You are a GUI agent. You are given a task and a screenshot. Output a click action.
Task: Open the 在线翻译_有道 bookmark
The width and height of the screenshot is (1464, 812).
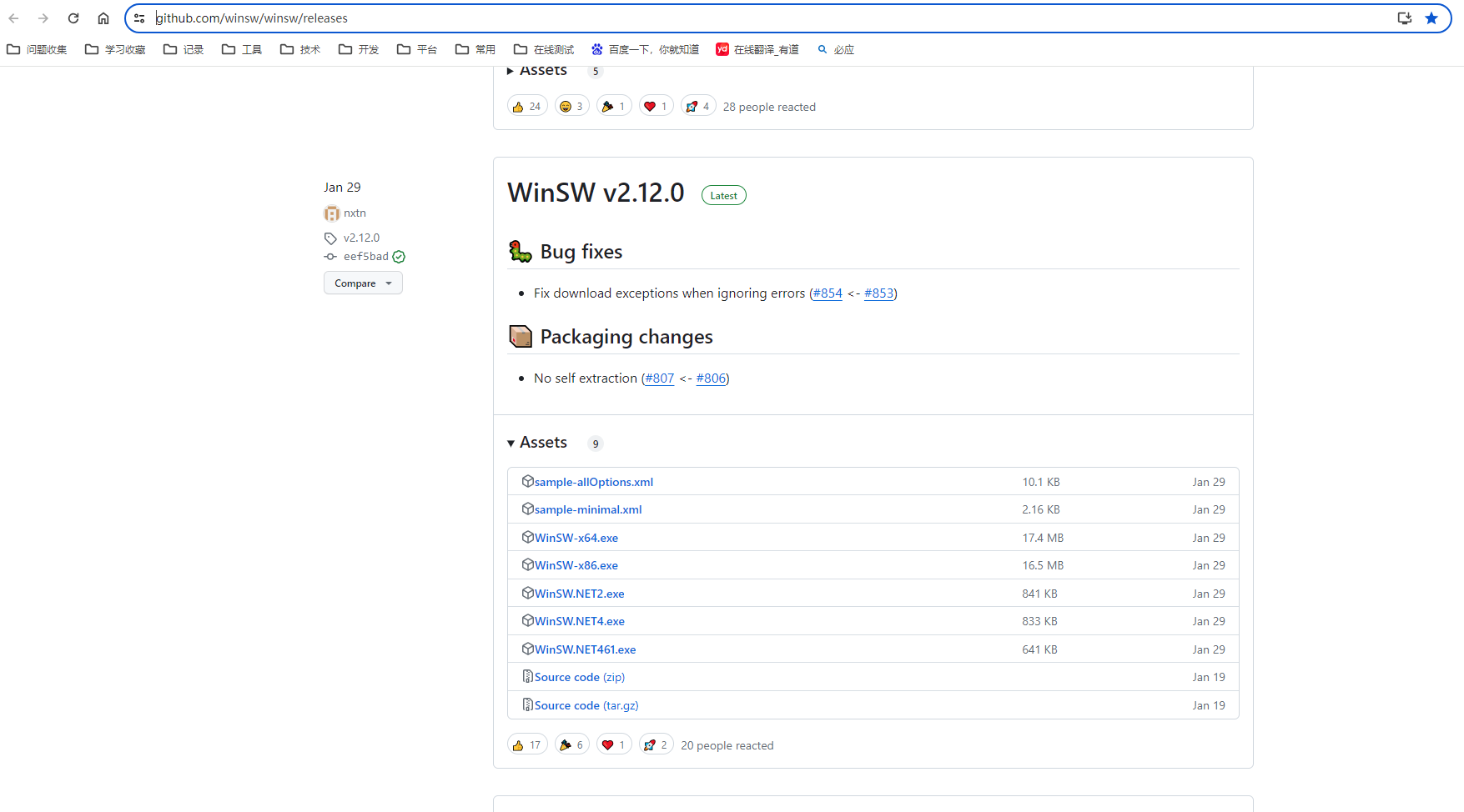click(x=757, y=50)
